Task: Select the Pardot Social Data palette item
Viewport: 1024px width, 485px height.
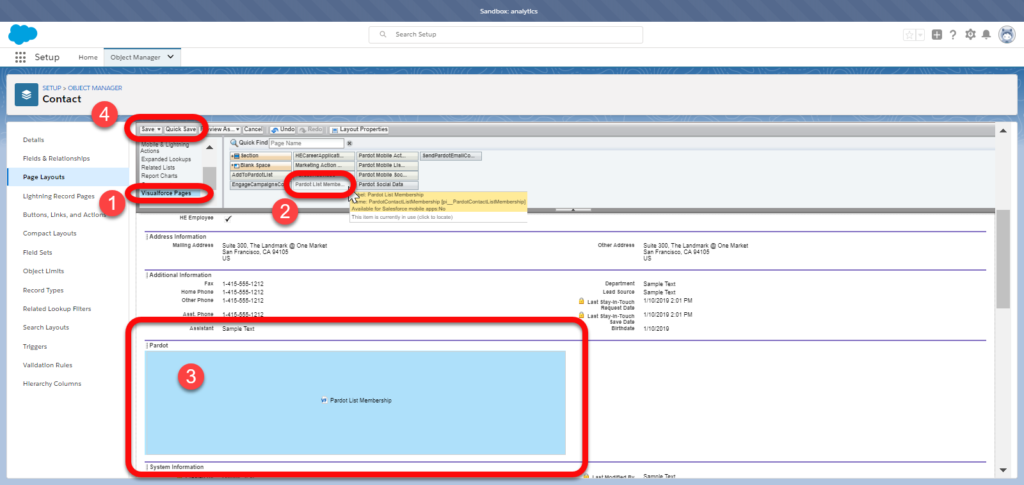Action: pos(387,185)
